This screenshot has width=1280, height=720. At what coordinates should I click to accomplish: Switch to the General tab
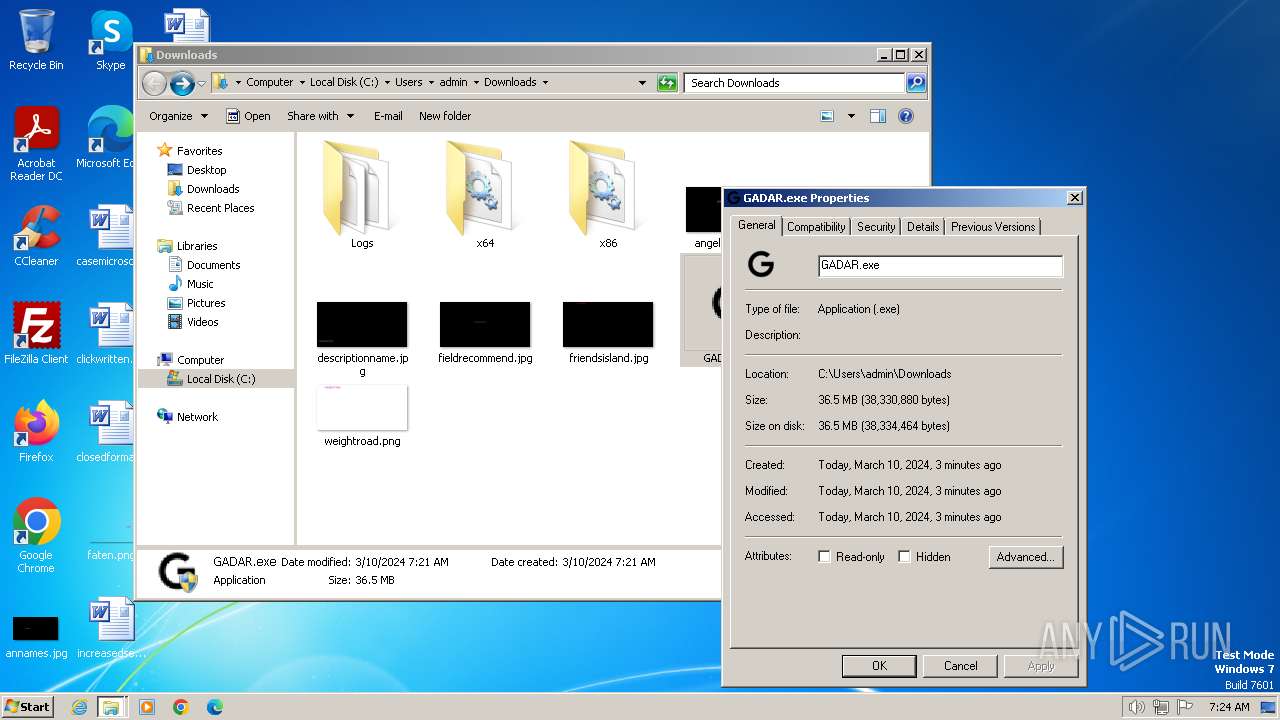(756, 225)
